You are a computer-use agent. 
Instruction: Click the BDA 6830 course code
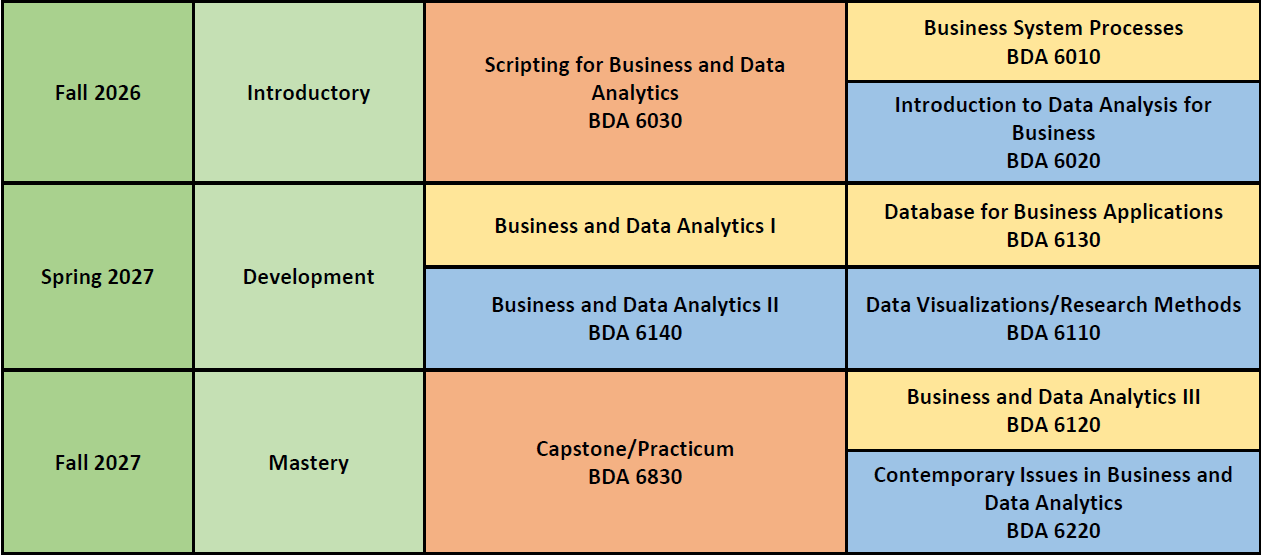pyautogui.click(x=635, y=477)
